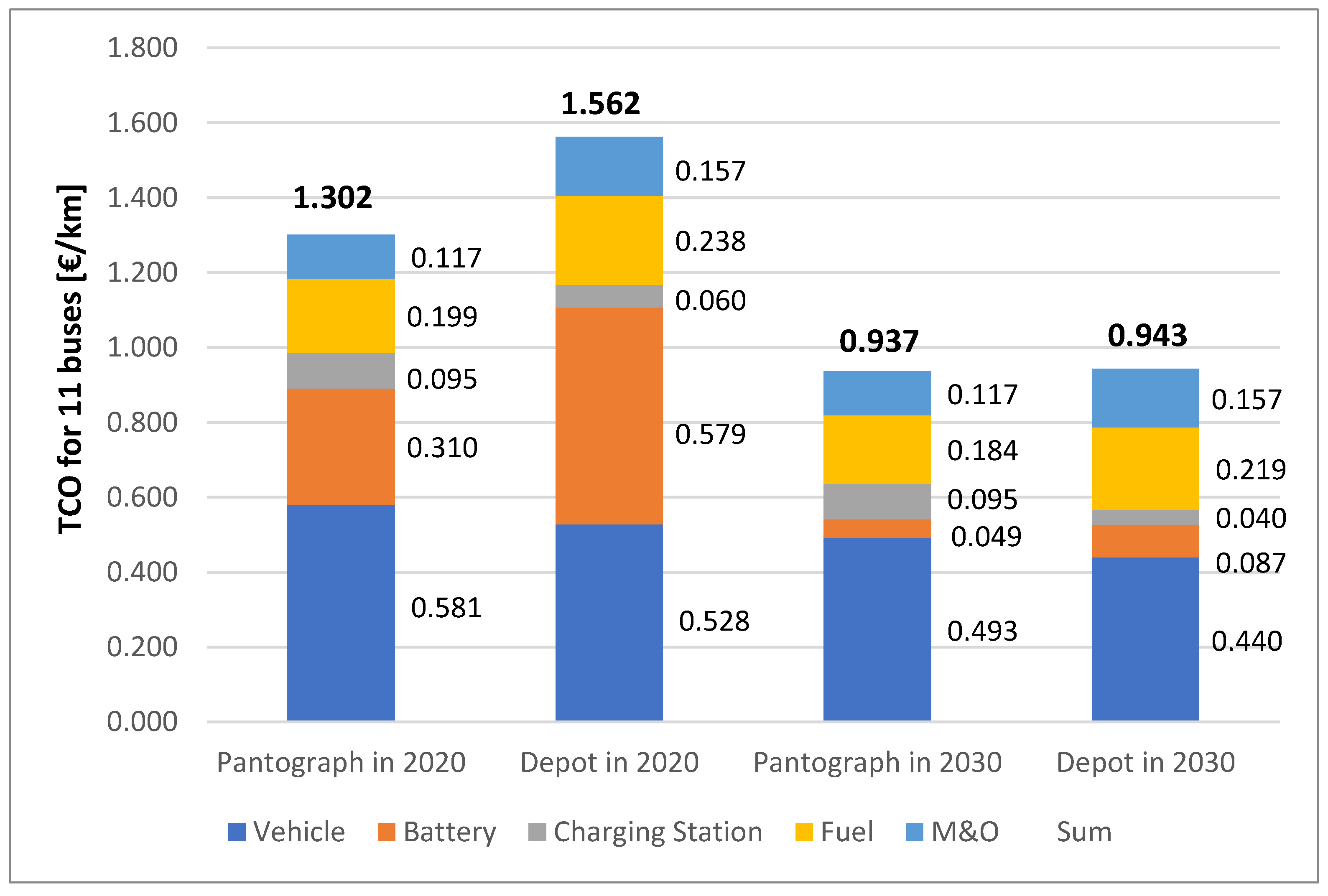Click the Depot in 2020 axis label
Viewport: 1328px width, 896px height.
(609, 763)
